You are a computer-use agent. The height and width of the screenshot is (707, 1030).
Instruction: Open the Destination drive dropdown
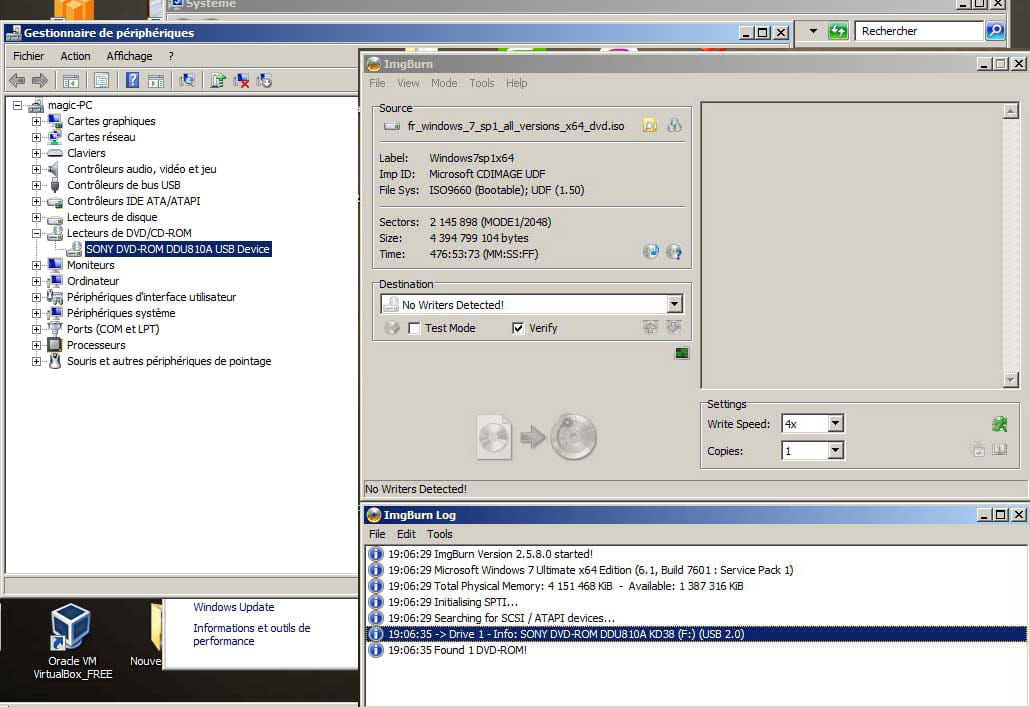(x=675, y=304)
